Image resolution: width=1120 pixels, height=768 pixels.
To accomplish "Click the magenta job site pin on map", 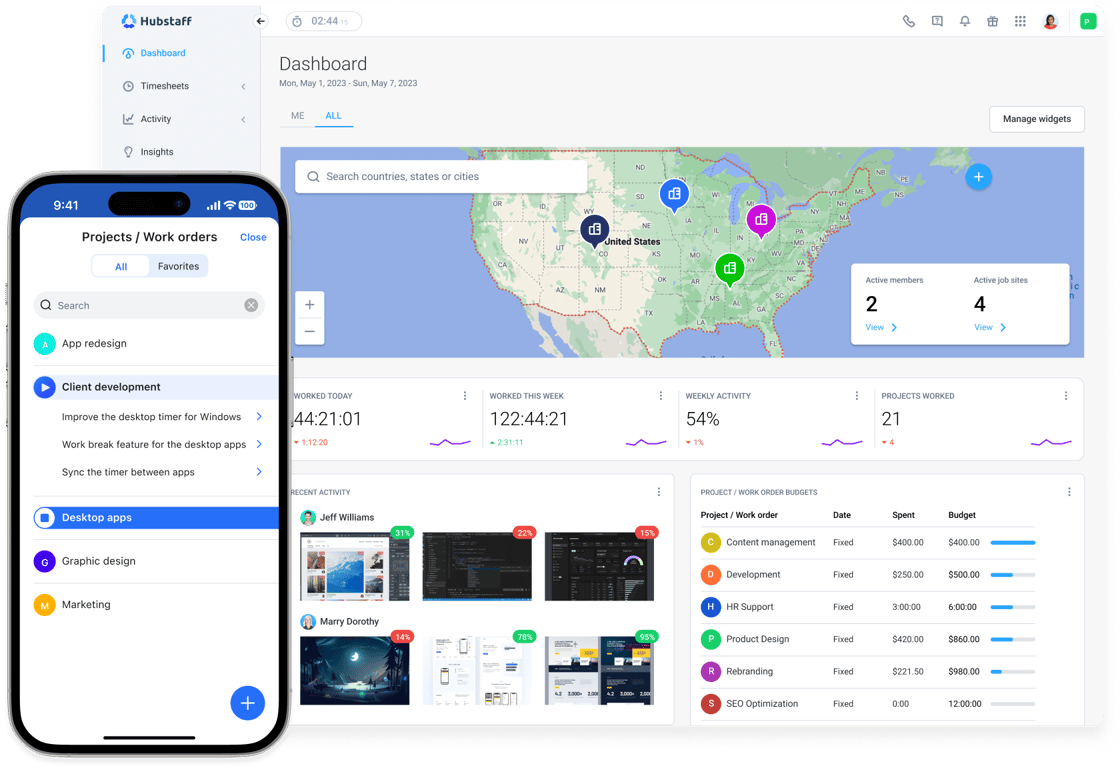I will coord(761,221).
